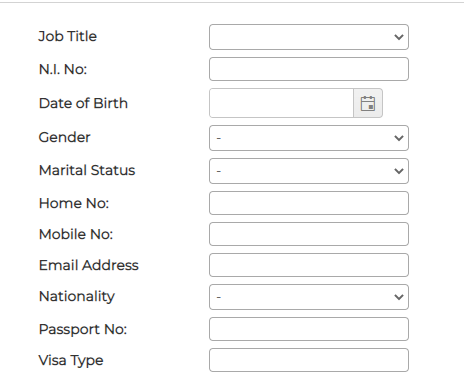
Task: Click the Passport No label
Action: [83, 330]
